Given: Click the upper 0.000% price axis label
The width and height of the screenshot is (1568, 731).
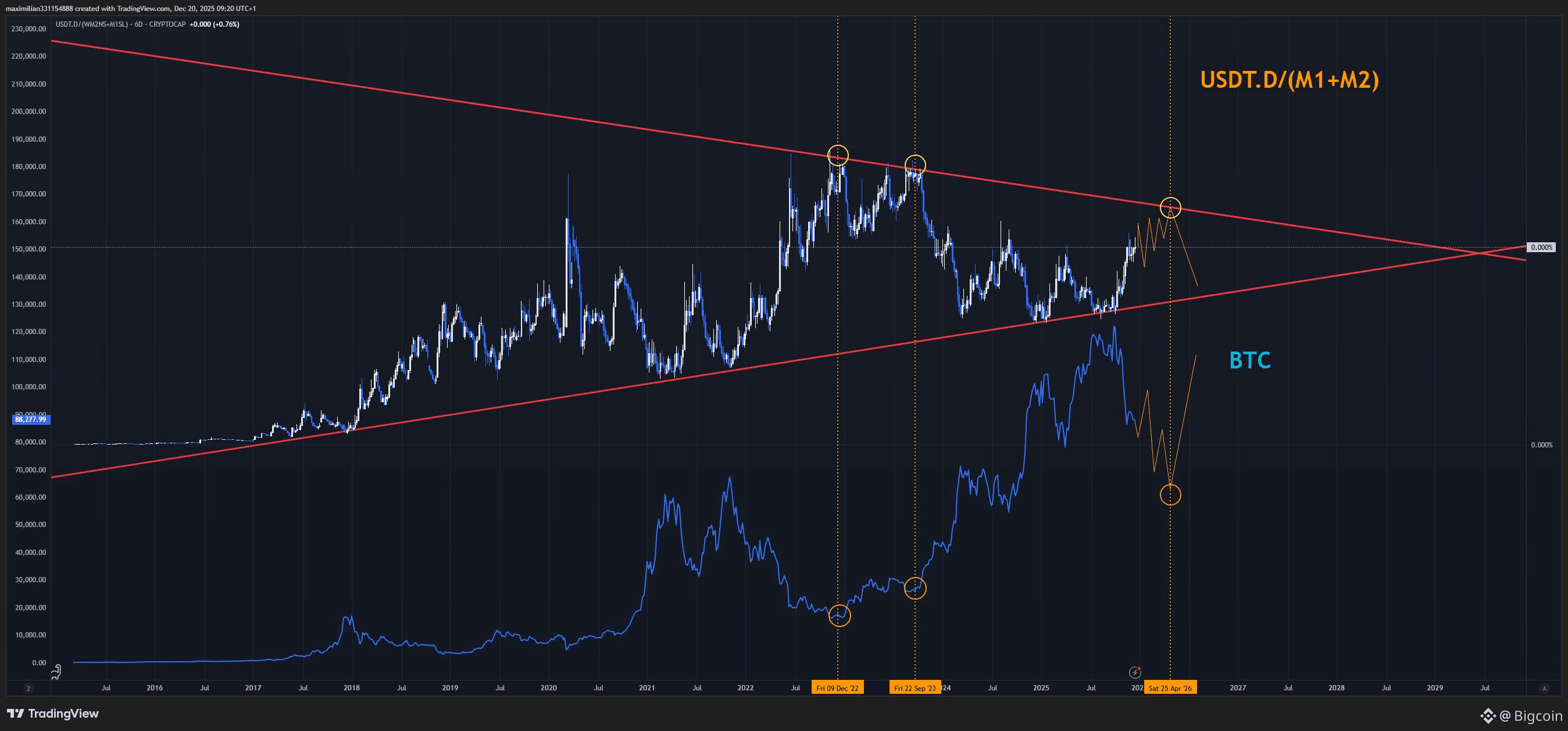Looking at the screenshot, I should click(1541, 248).
